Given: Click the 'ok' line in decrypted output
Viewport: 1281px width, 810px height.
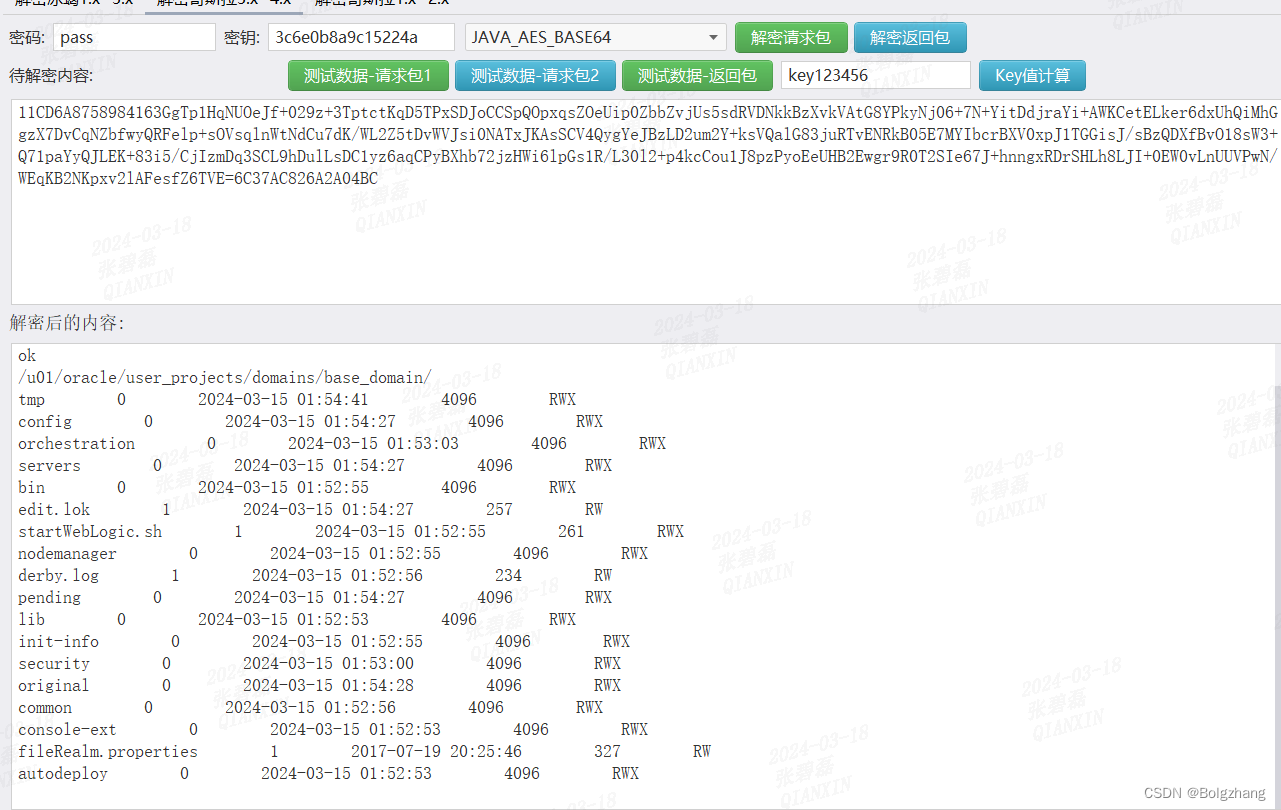Looking at the screenshot, I should tap(27, 356).
